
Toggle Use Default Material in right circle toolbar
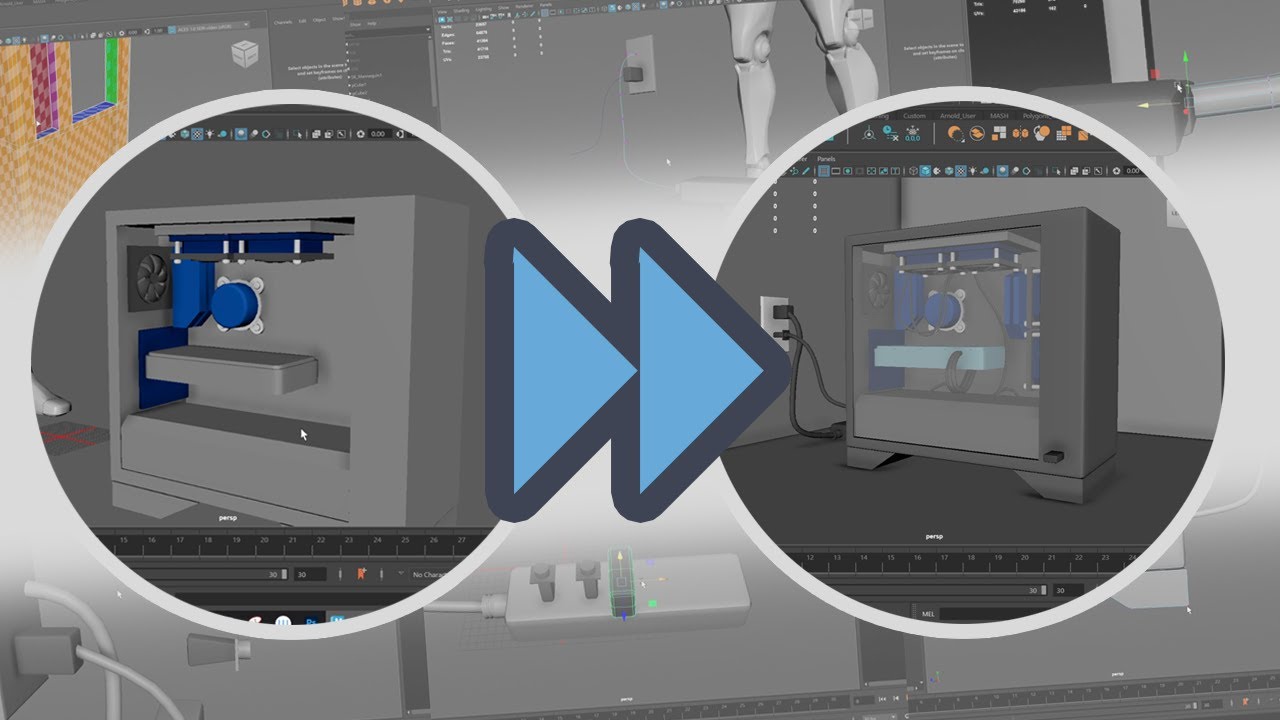(x=937, y=170)
